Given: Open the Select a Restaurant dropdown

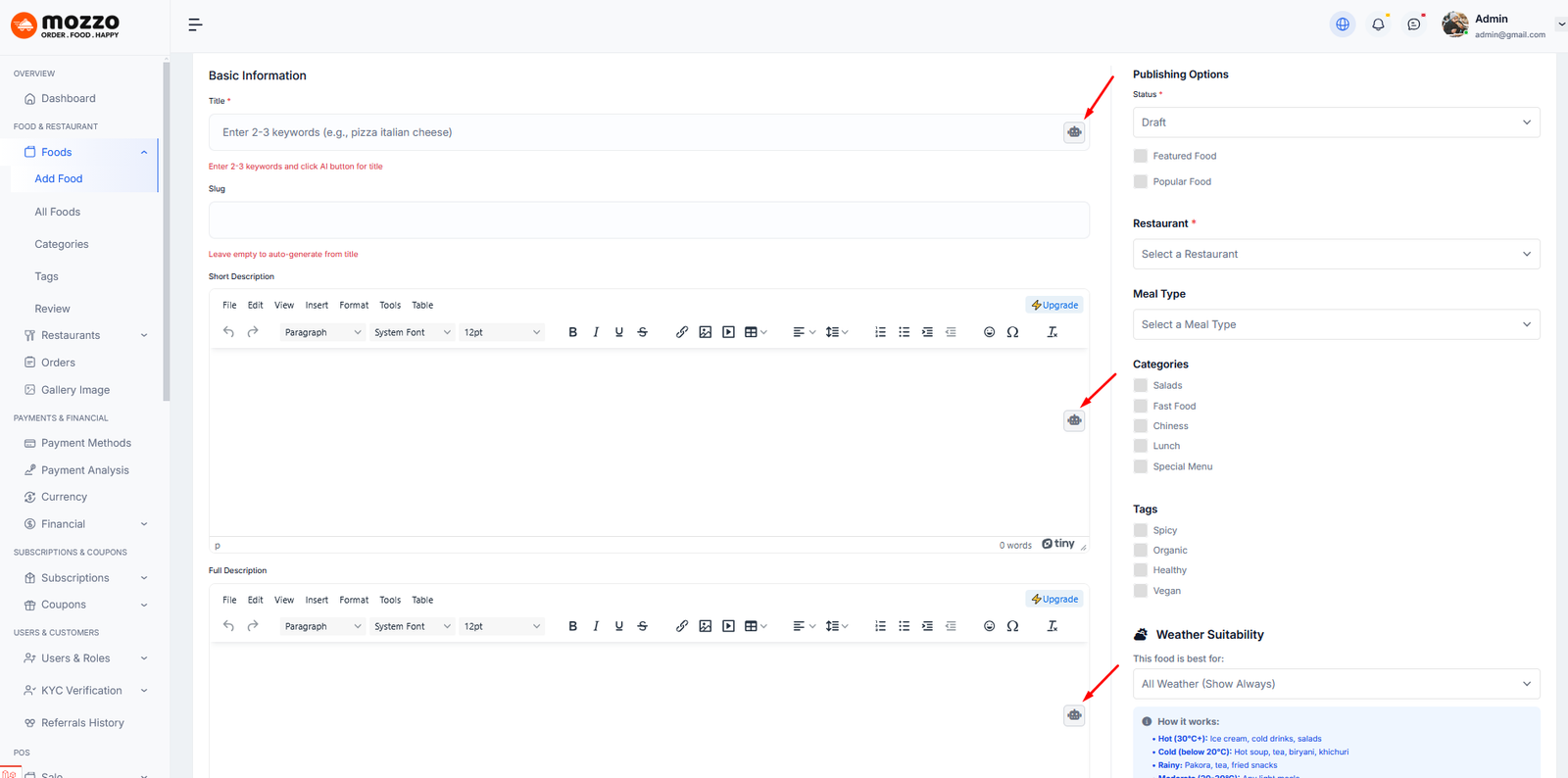Looking at the screenshot, I should coord(1336,254).
